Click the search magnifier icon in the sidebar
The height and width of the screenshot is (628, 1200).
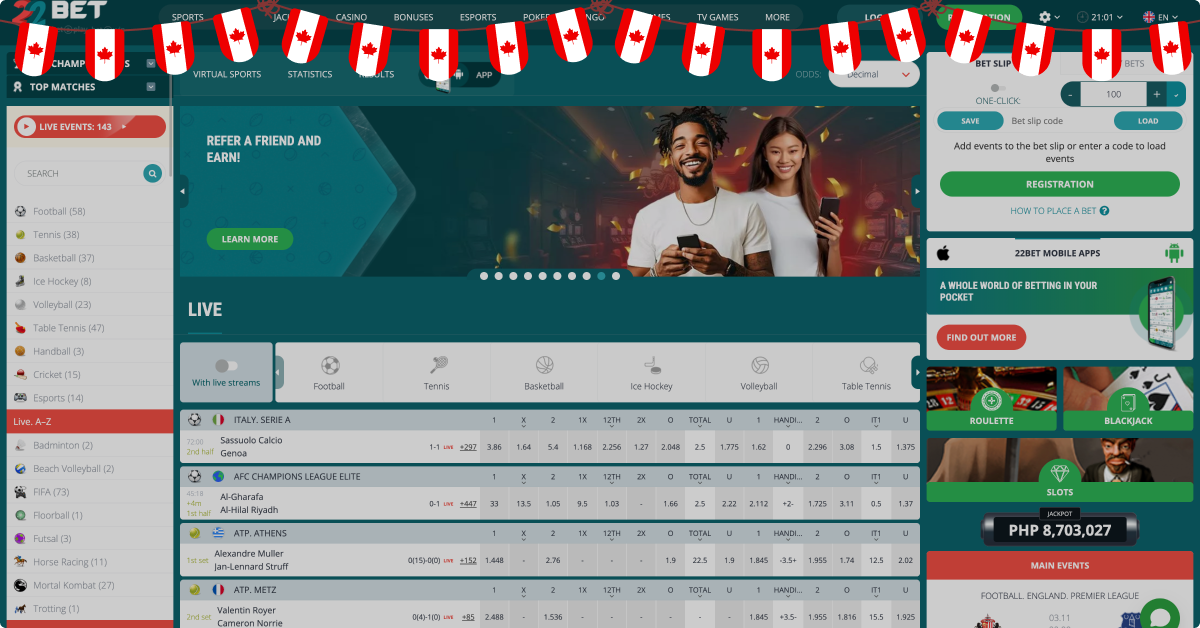[x=152, y=173]
